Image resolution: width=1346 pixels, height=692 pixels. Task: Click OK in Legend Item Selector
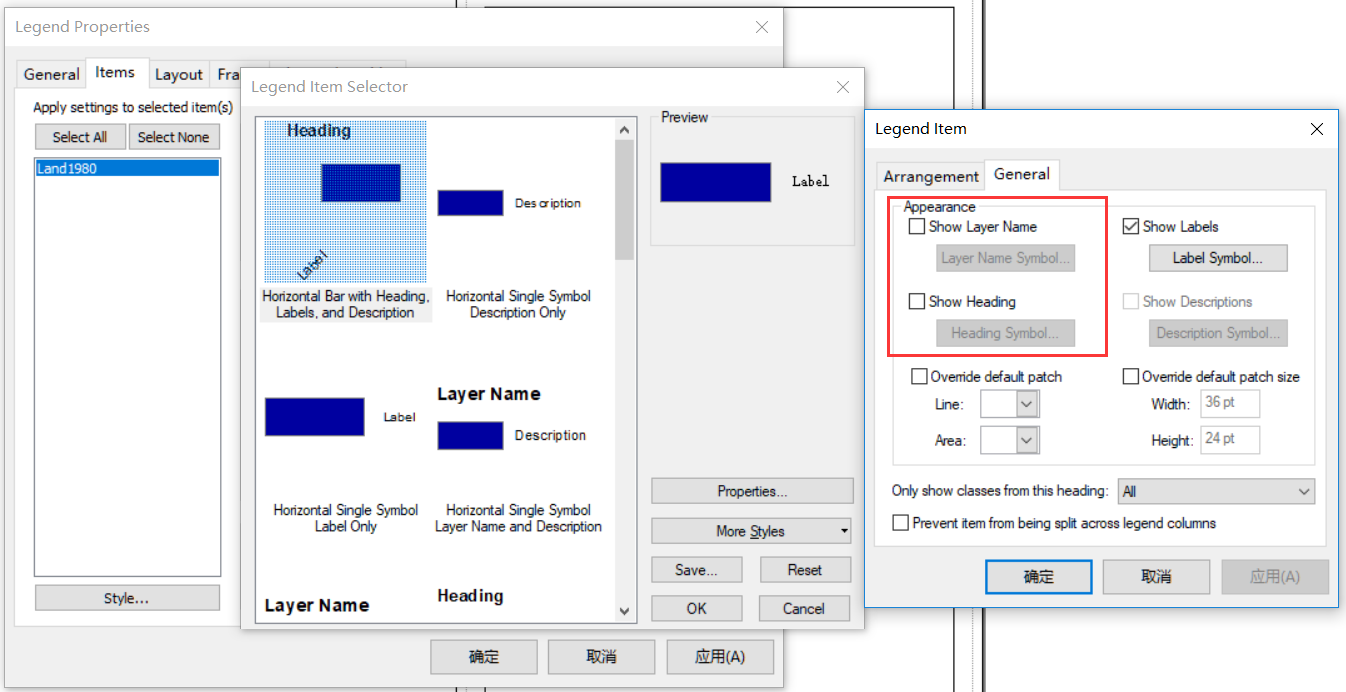[697, 608]
